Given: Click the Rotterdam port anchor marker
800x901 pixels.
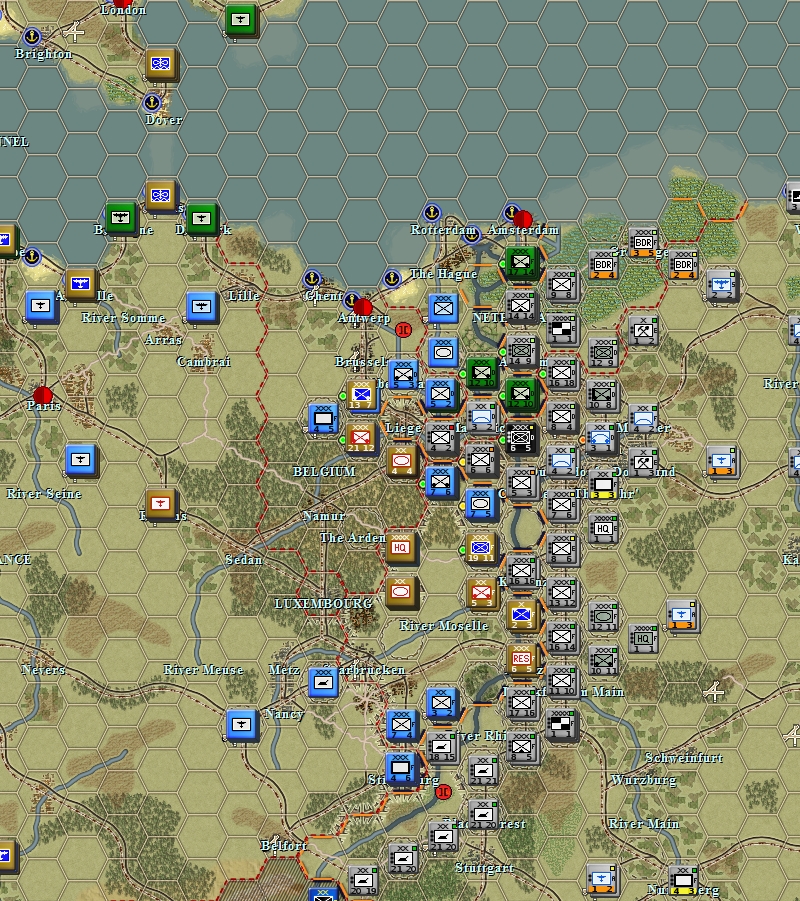Looking at the screenshot, I should pyautogui.click(x=432, y=213).
